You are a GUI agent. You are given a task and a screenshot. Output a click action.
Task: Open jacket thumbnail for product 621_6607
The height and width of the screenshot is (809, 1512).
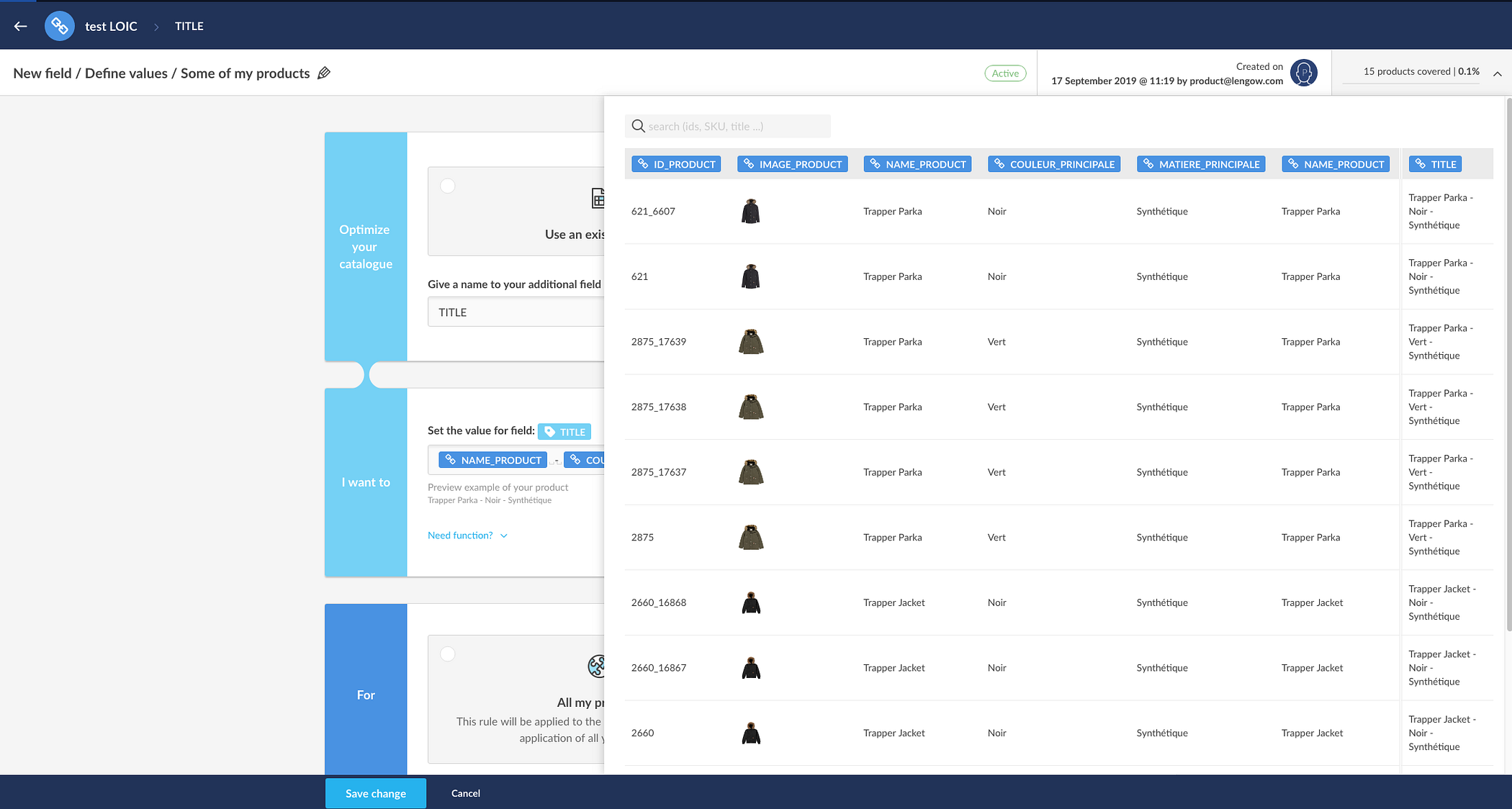click(x=750, y=212)
